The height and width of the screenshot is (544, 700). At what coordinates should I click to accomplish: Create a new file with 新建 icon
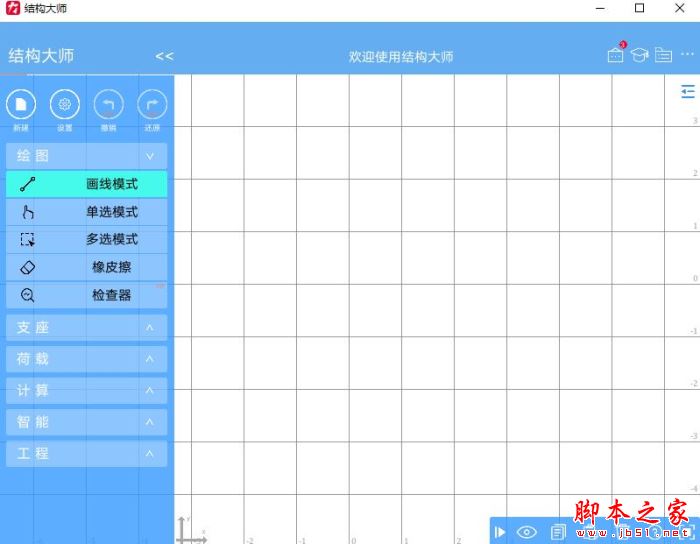point(21,104)
